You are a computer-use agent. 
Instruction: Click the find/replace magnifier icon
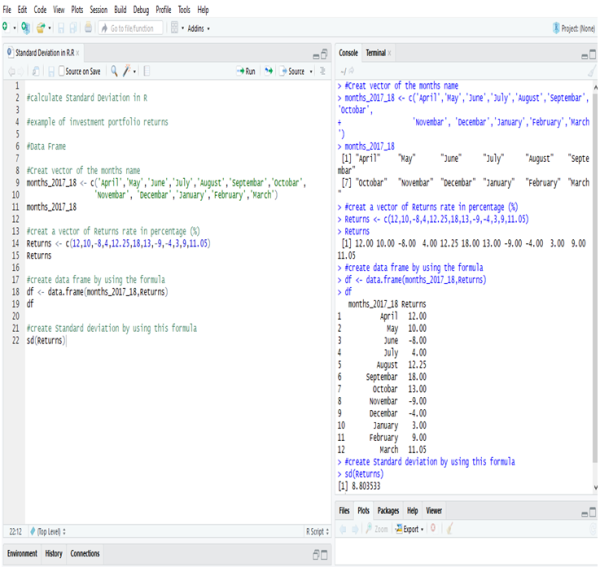coord(114,71)
